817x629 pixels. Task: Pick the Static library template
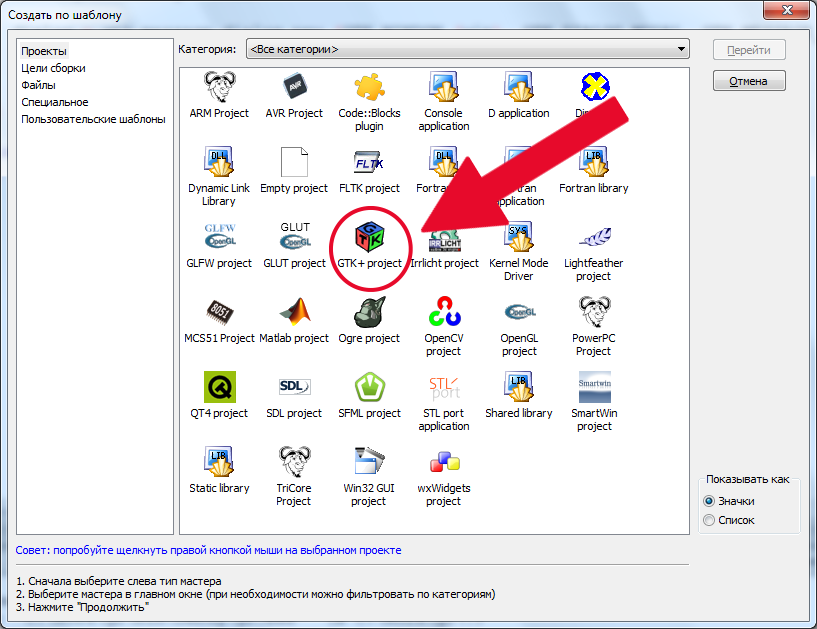(x=219, y=471)
